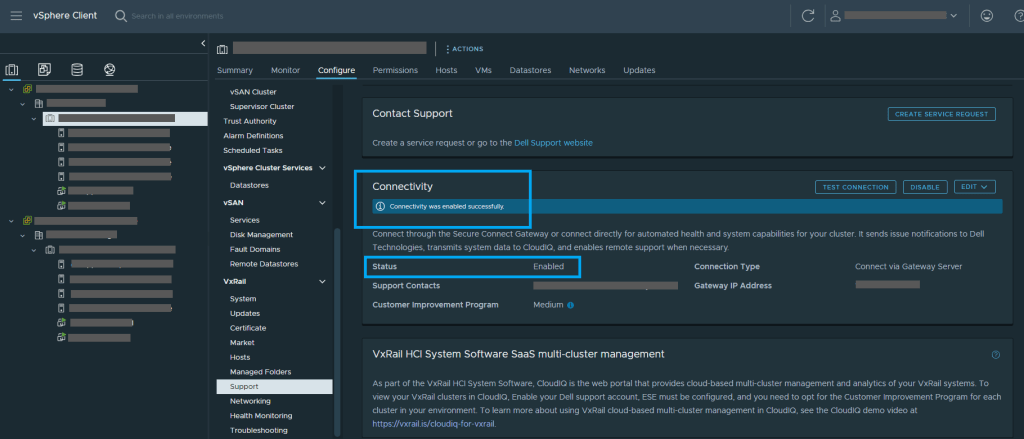Switch to Storage inventory view
Screen dimensions: 1024x439
[77, 70]
